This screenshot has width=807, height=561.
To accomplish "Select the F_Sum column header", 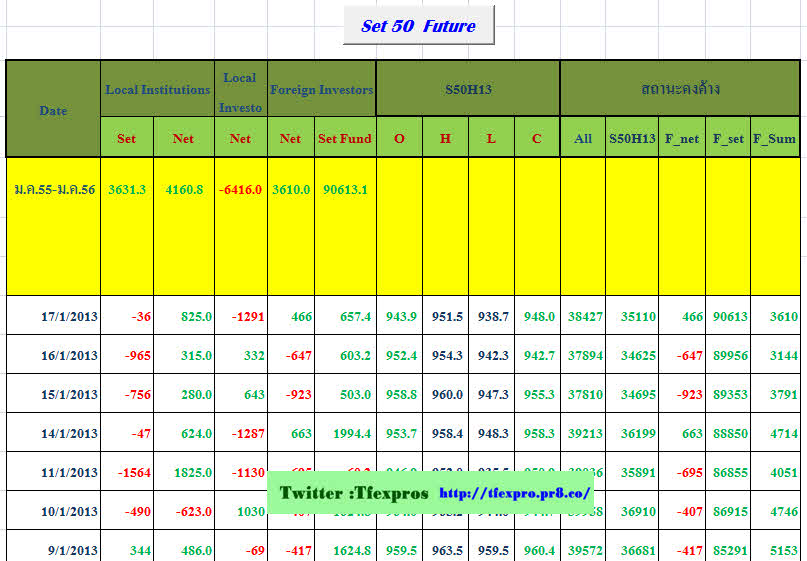I will point(774,138).
